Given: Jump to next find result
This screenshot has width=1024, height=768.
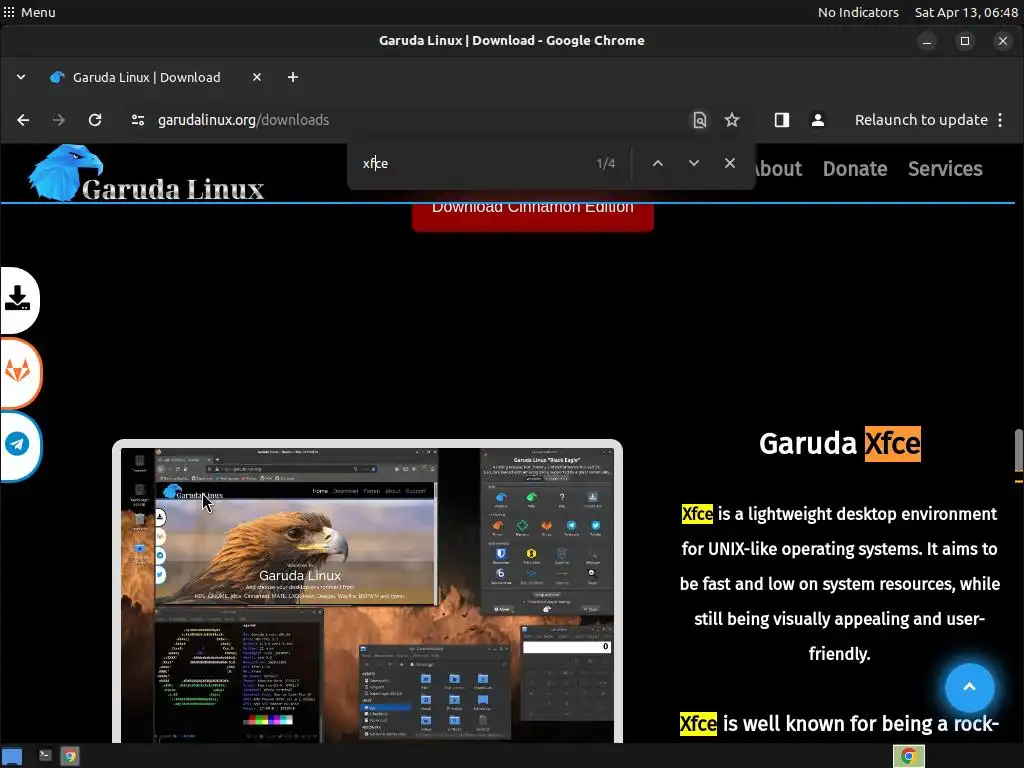Looking at the screenshot, I should [694, 163].
